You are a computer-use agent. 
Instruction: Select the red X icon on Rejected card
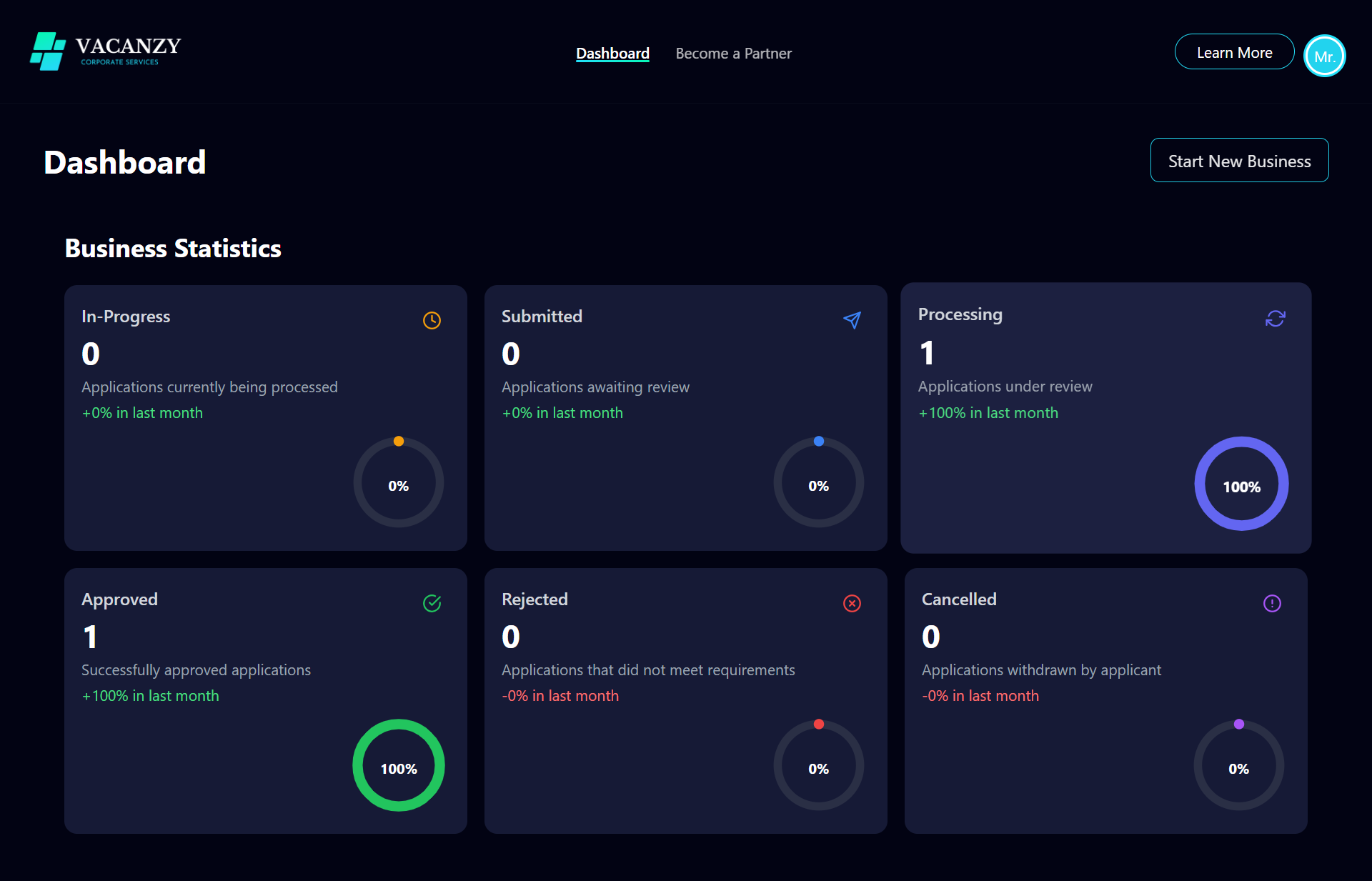[x=852, y=603]
